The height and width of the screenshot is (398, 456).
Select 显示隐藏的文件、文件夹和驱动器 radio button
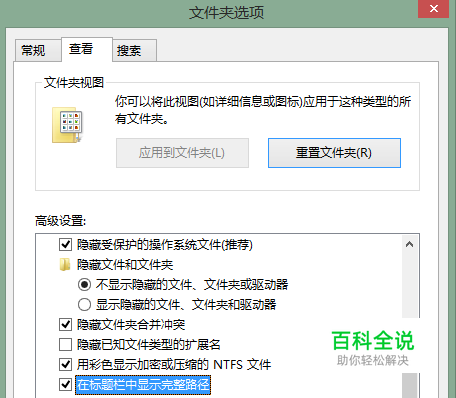84,304
